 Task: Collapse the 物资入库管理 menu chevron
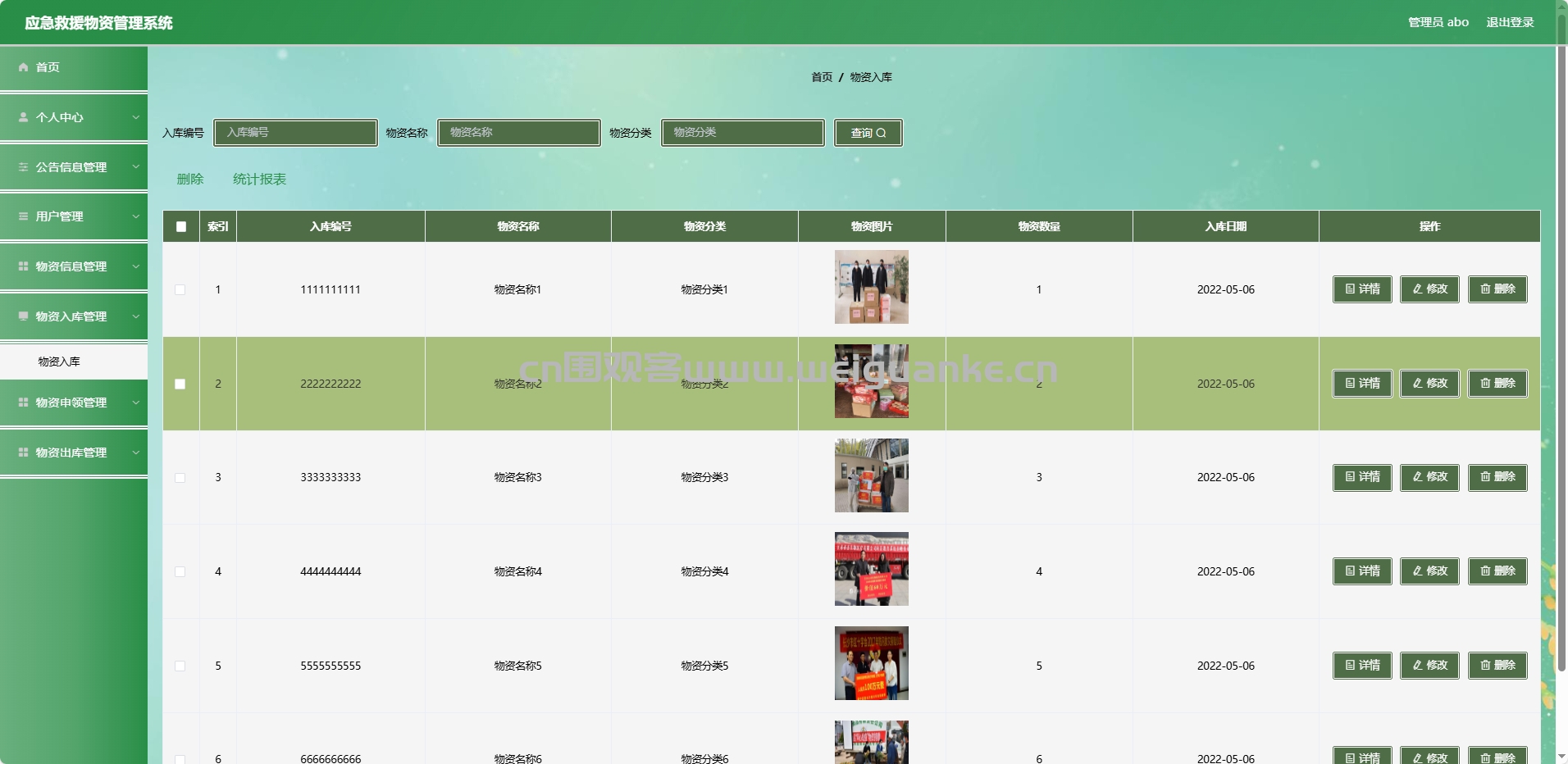(x=136, y=316)
